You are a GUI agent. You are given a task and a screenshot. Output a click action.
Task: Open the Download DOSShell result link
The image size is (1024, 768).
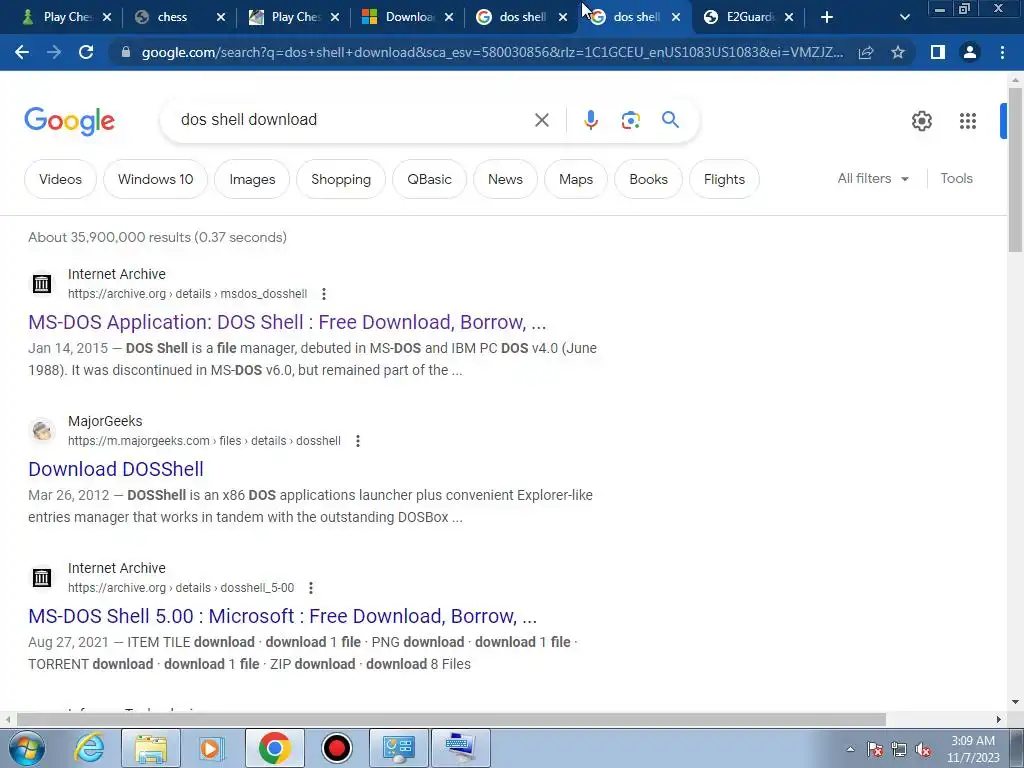116,469
